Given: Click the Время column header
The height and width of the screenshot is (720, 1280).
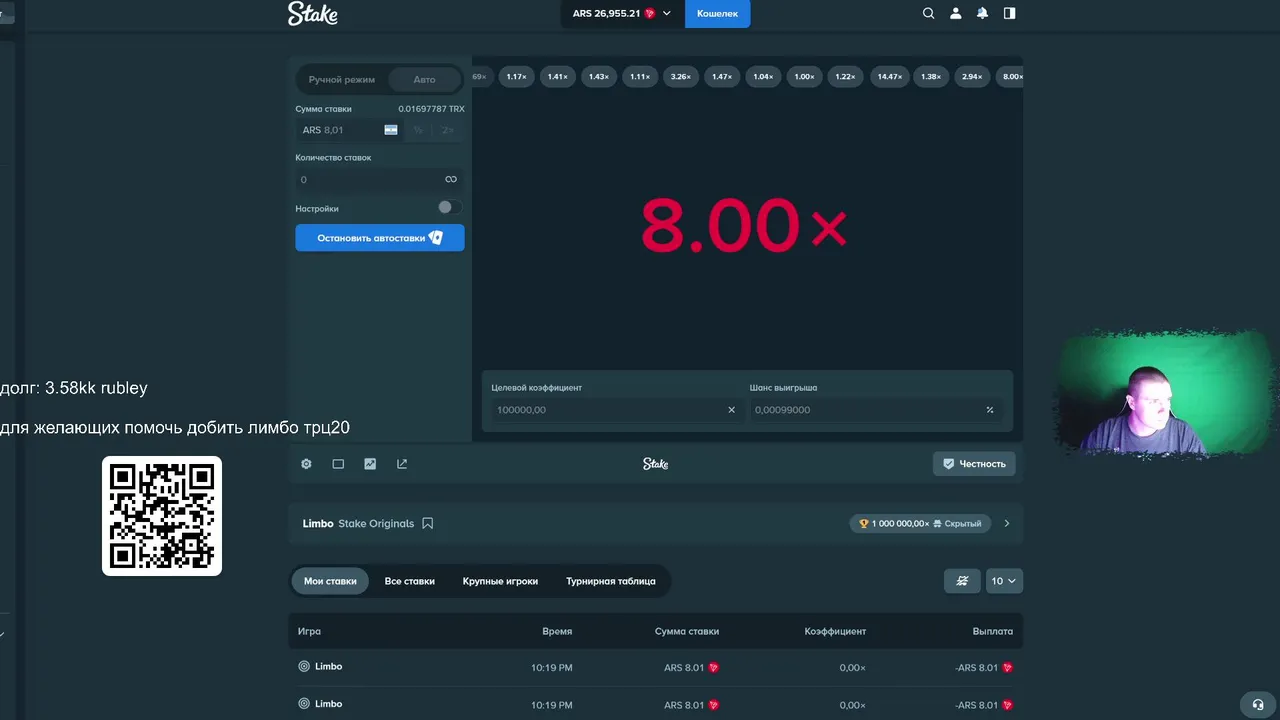Looking at the screenshot, I should [x=557, y=632].
